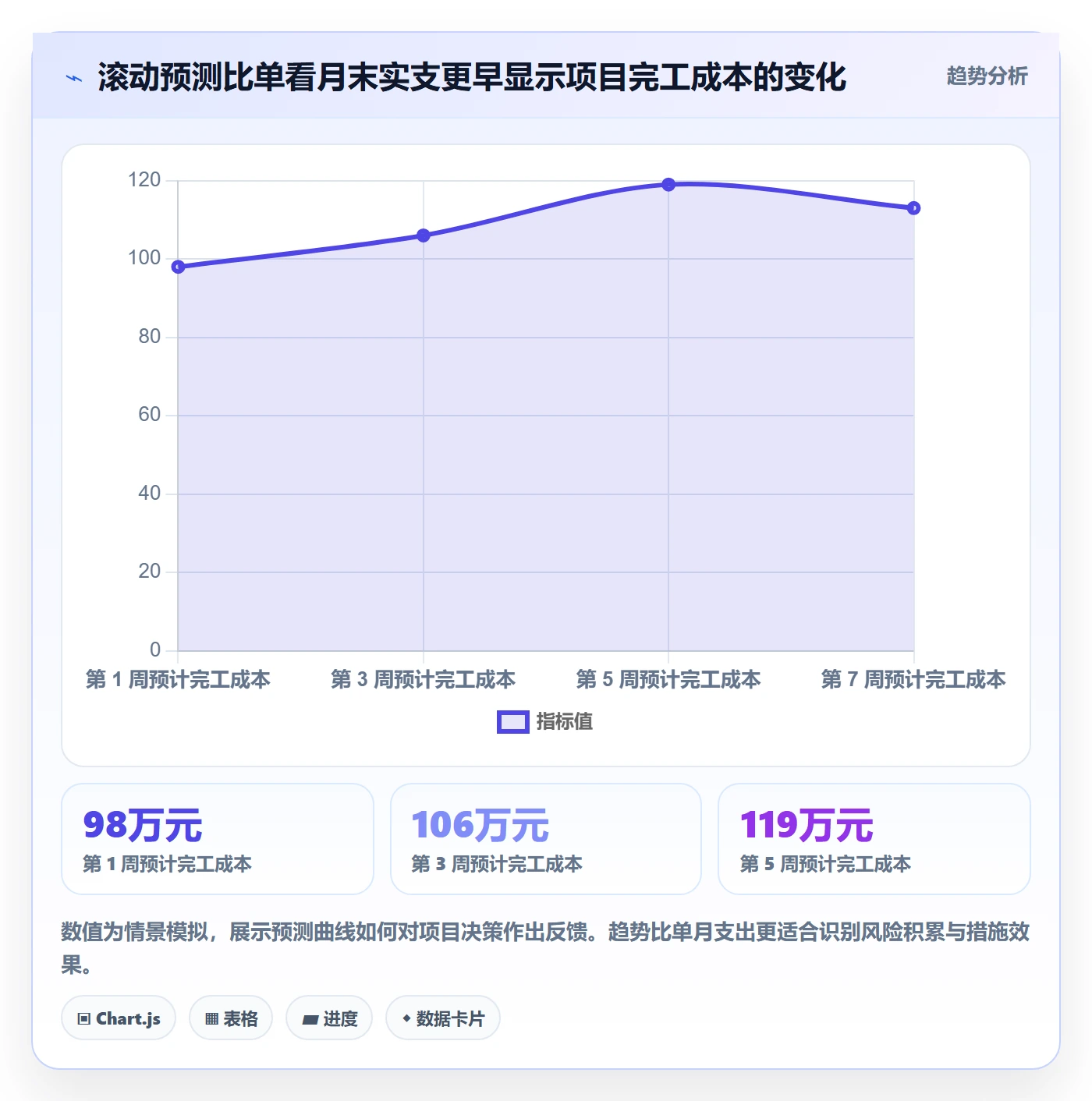Click the y-axis value 120

pyautogui.click(x=144, y=180)
